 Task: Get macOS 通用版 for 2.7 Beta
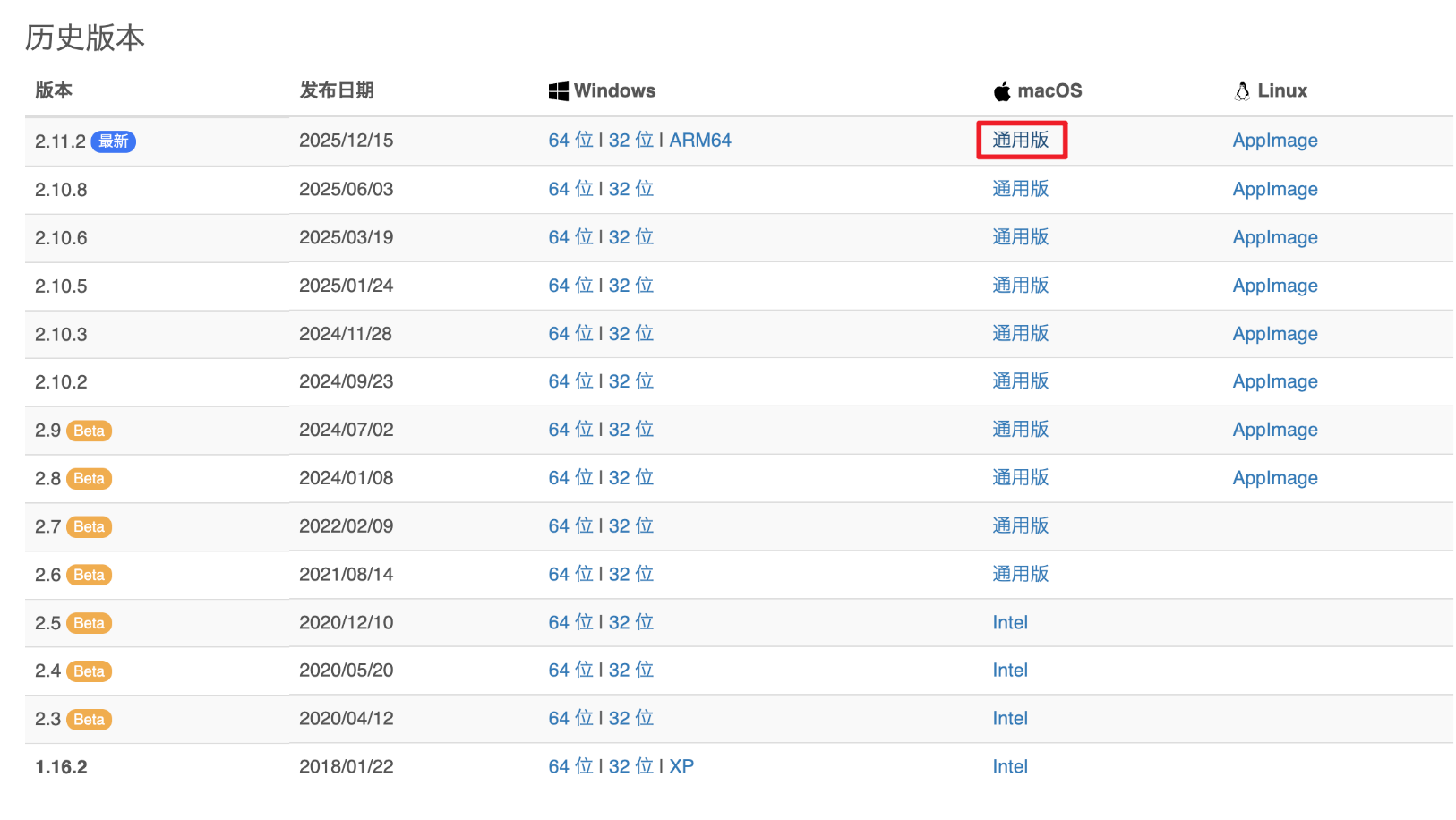[x=1021, y=526]
